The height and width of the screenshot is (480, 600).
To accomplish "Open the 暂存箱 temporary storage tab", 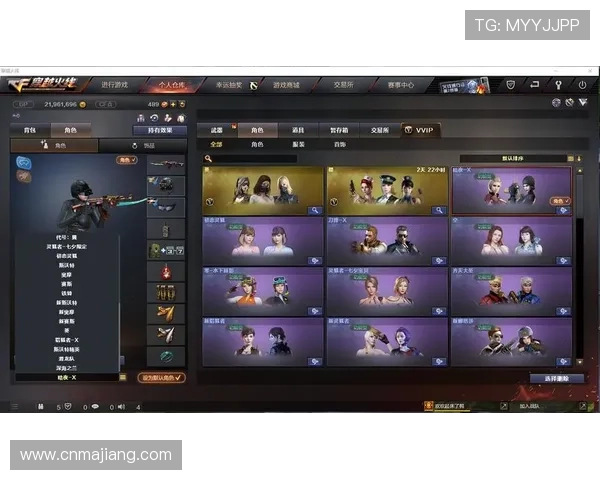I will [339, 130].
